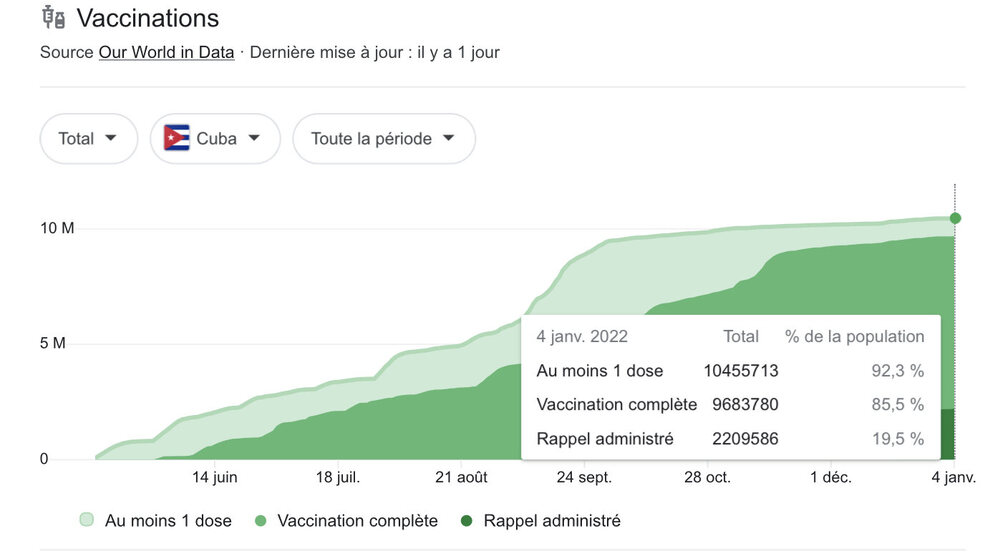Click the 10 M label on the y-axis
This screenshot has height=556, width=1000.
tap(57, 228)
